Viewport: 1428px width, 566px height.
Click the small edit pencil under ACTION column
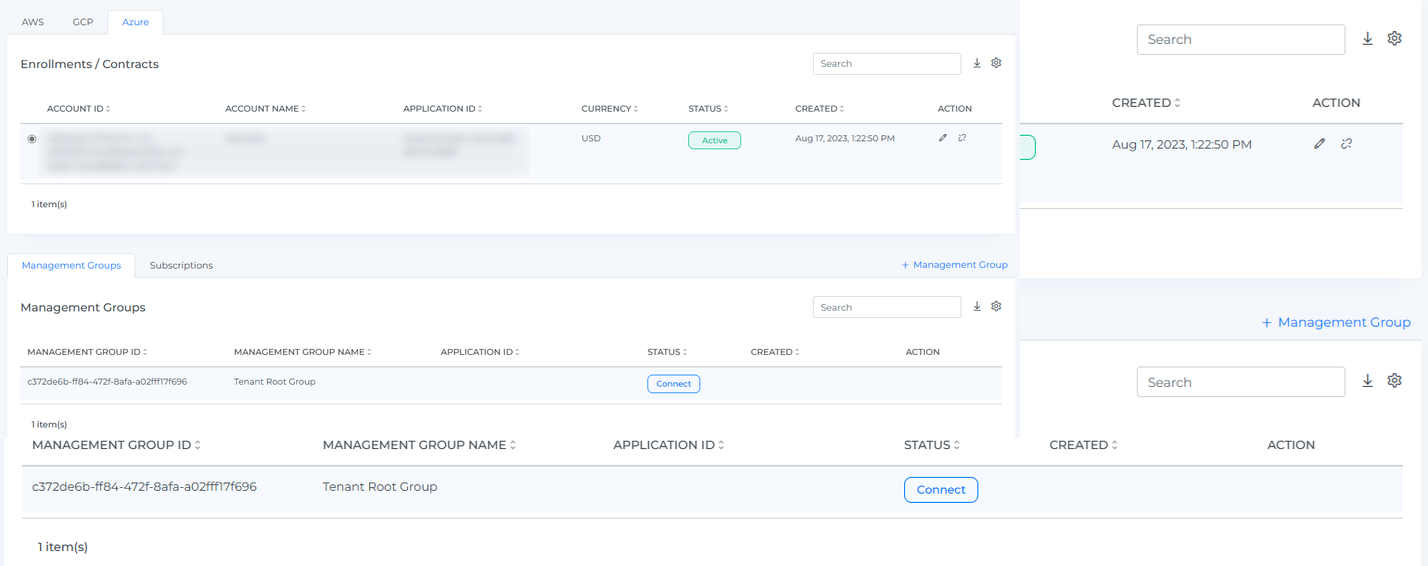pyautogui.click(x=943, y=138)
